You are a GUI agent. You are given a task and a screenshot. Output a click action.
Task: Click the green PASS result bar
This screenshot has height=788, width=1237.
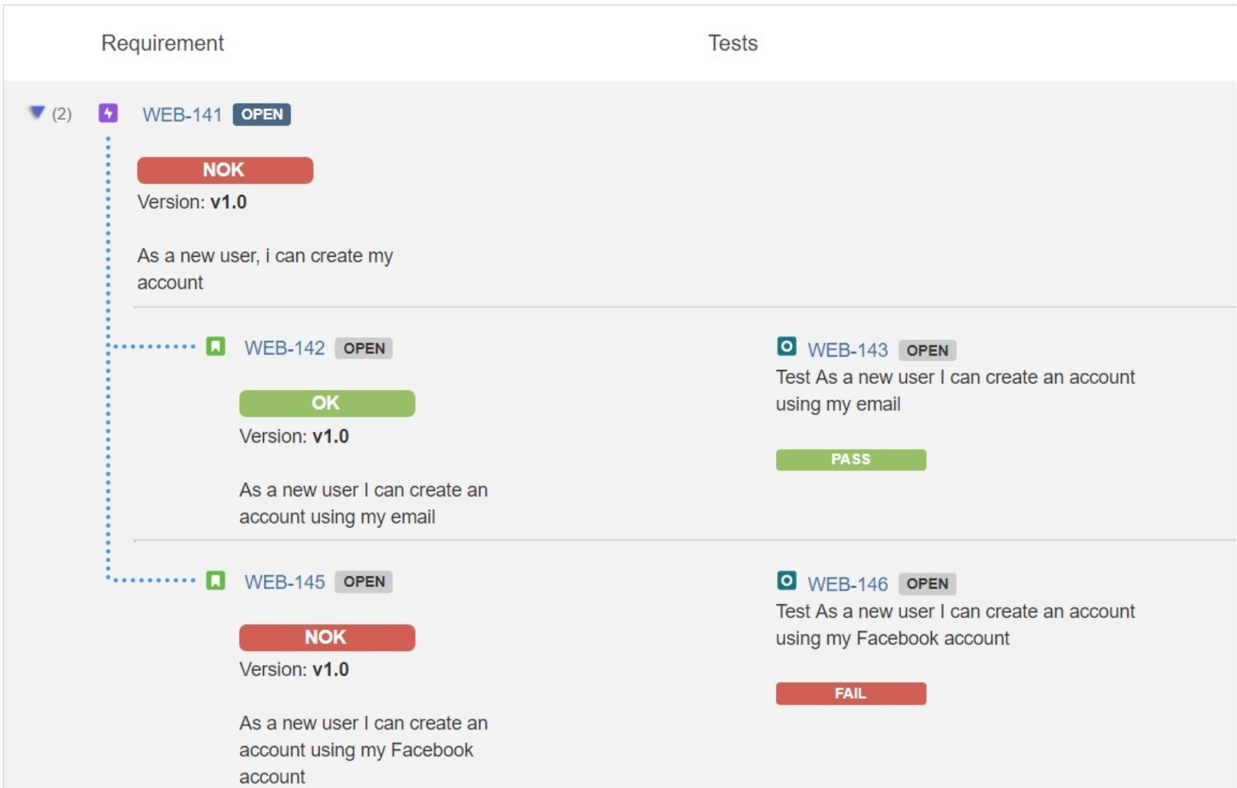click(851, 459)
